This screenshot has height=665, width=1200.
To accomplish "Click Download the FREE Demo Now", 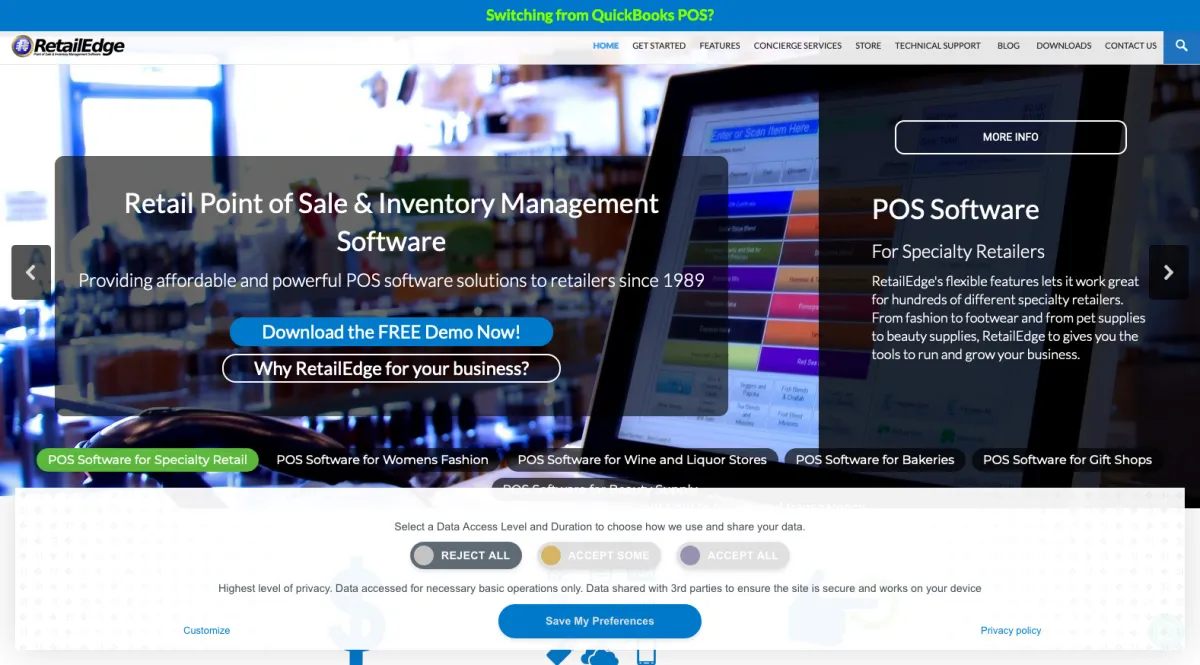I will [391, 332].
